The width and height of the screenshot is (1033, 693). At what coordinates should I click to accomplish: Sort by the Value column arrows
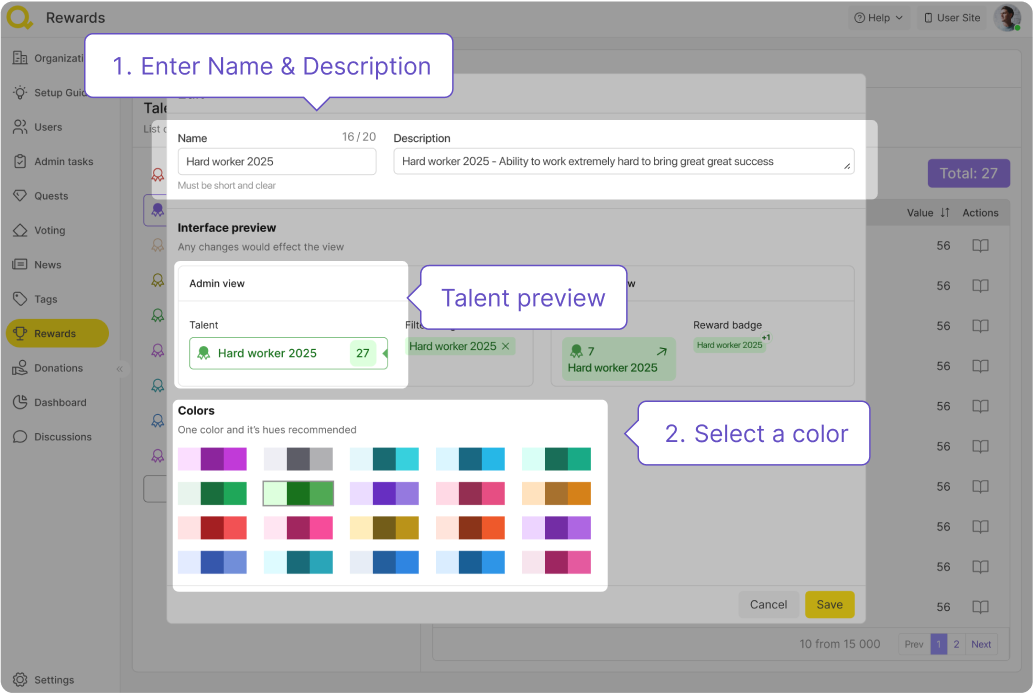[944, 213]
